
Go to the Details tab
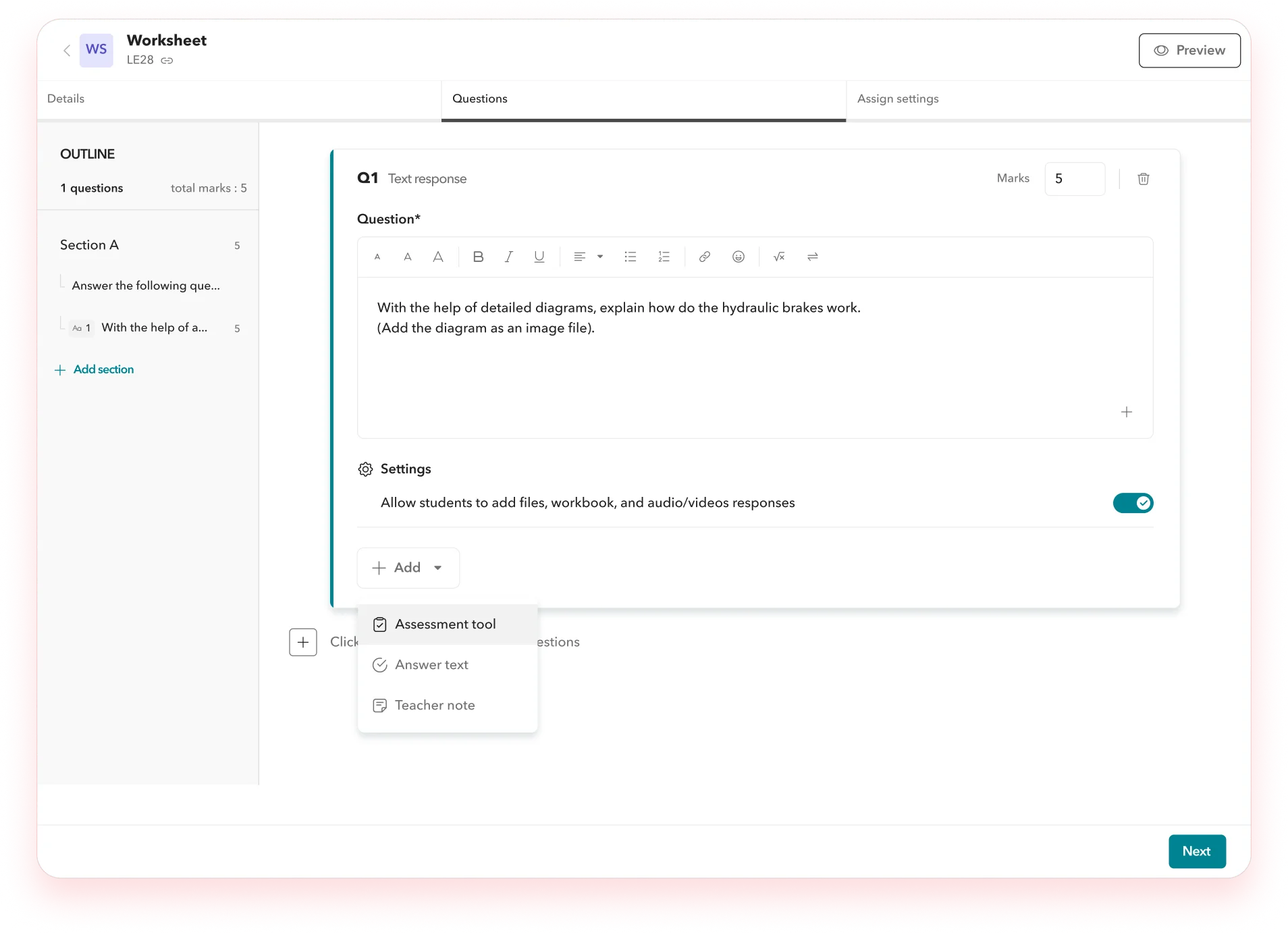(66, 99)
